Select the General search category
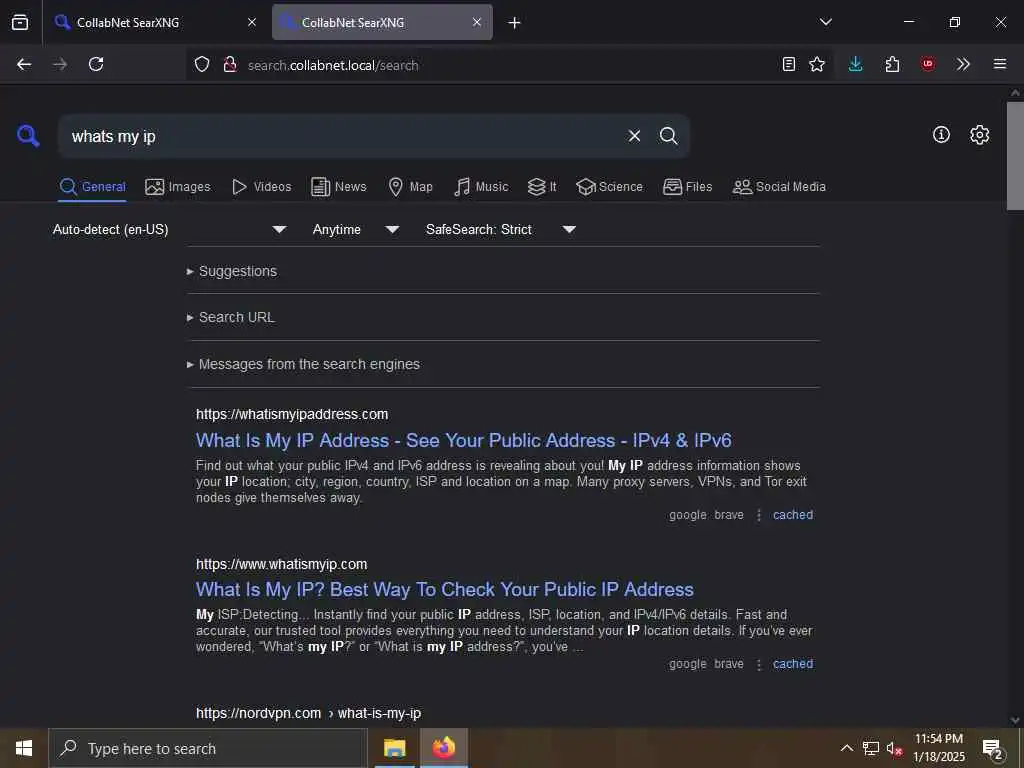Screen dimensions: 1024x768 click(92, 187)
